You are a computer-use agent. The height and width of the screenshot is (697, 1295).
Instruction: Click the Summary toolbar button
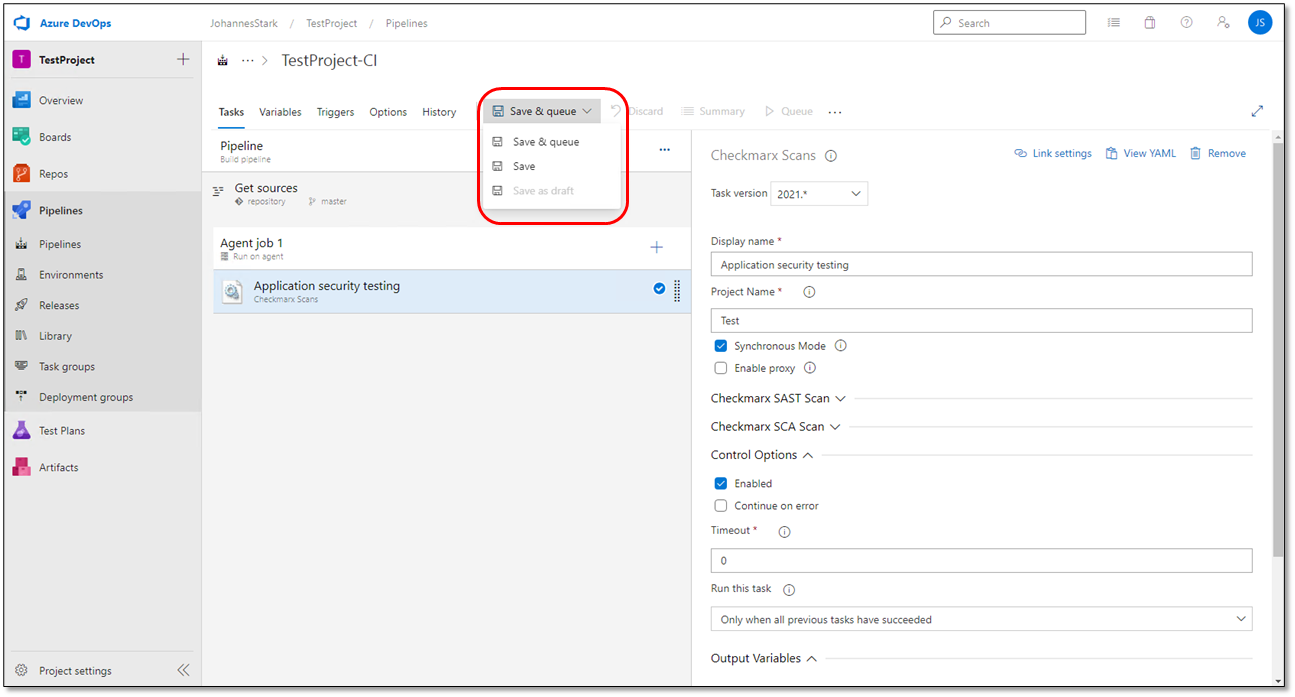pos(713,112)
